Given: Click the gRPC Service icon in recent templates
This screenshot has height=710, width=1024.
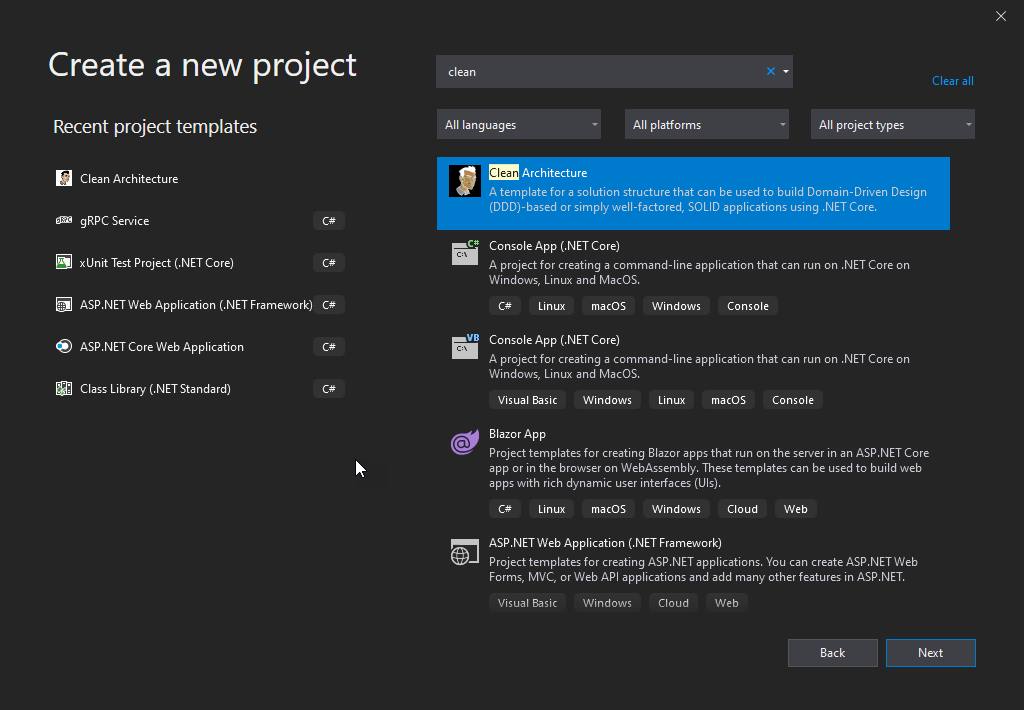Looking at the screenshot, I should click(64, 220).
